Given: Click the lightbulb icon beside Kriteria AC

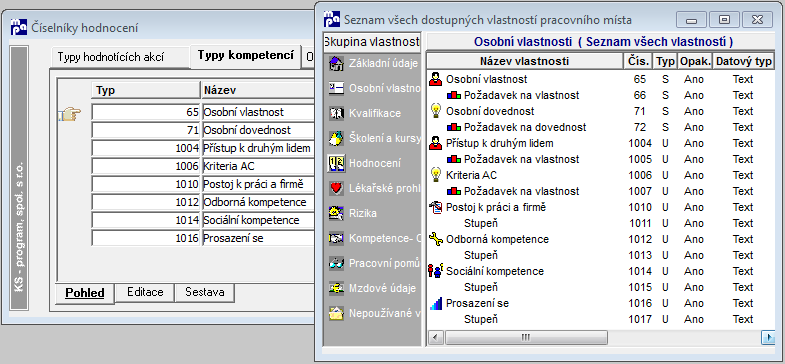Looking at the screenshot, I should [x=436, y=175].
